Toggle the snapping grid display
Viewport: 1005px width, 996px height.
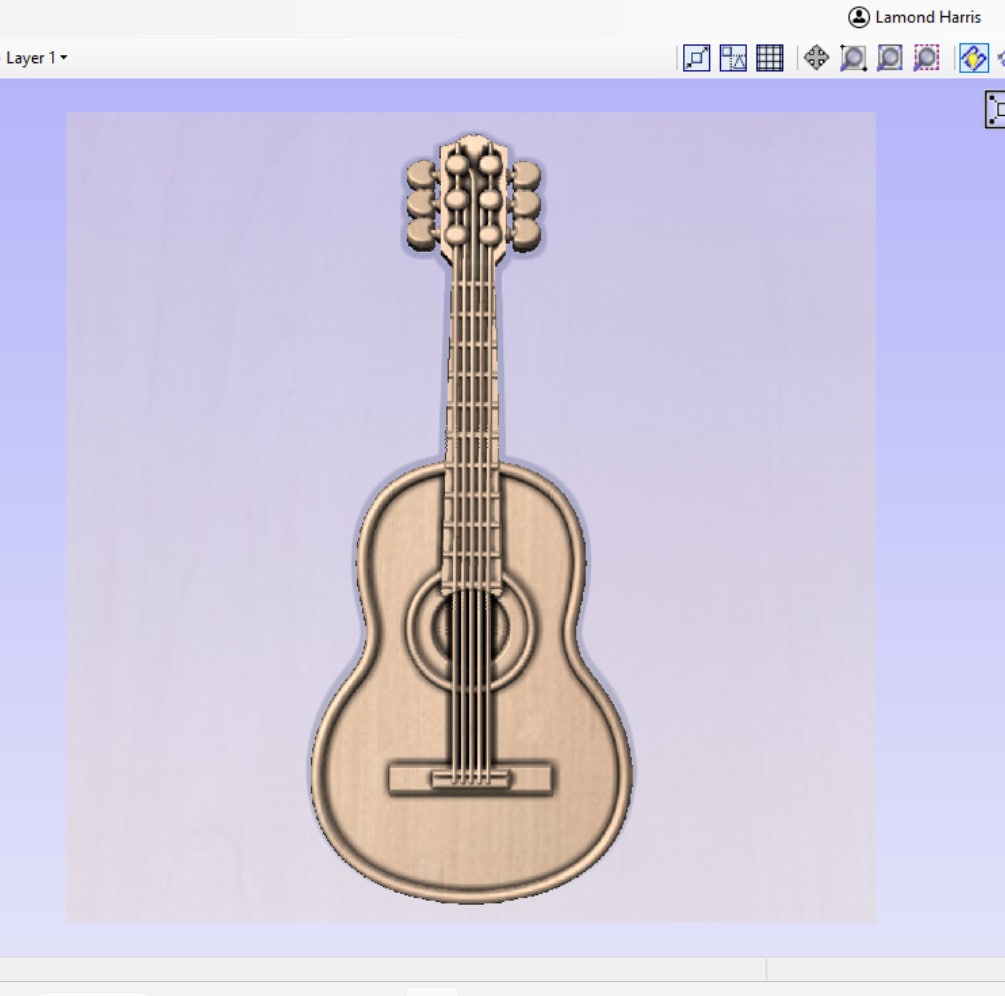click(767, 58)
